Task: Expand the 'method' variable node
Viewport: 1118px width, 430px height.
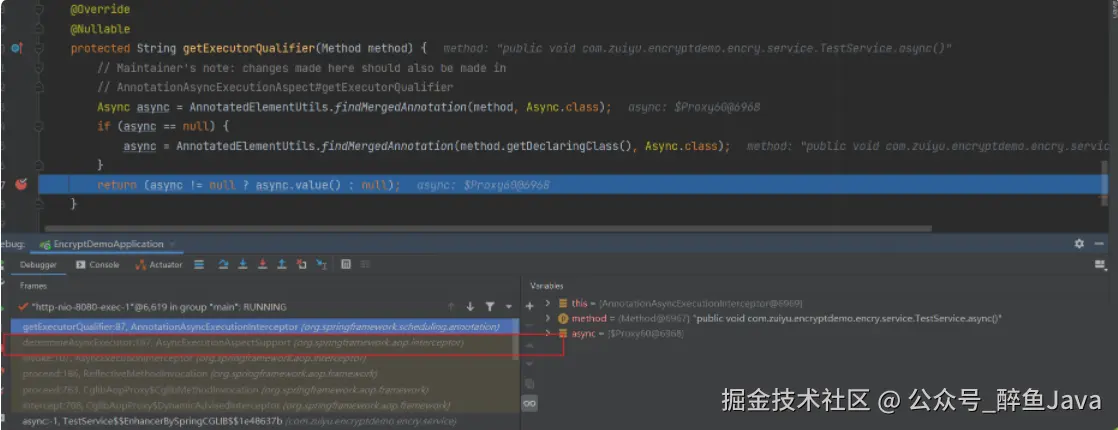Action: pos(548,318)
